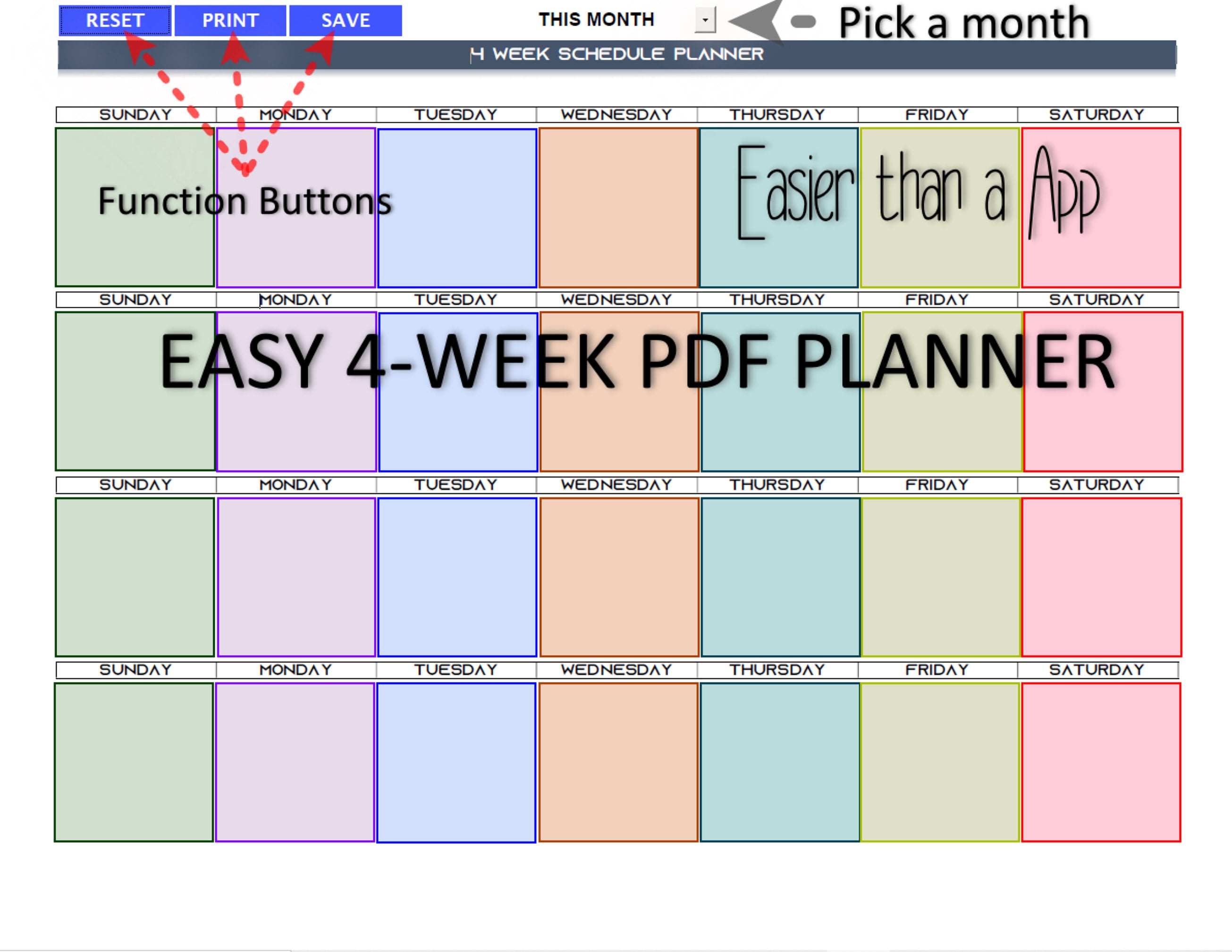Click the third week's Saturday pink cell
Viewport: 1232px width, 952px height.
tap(1101, 577)
